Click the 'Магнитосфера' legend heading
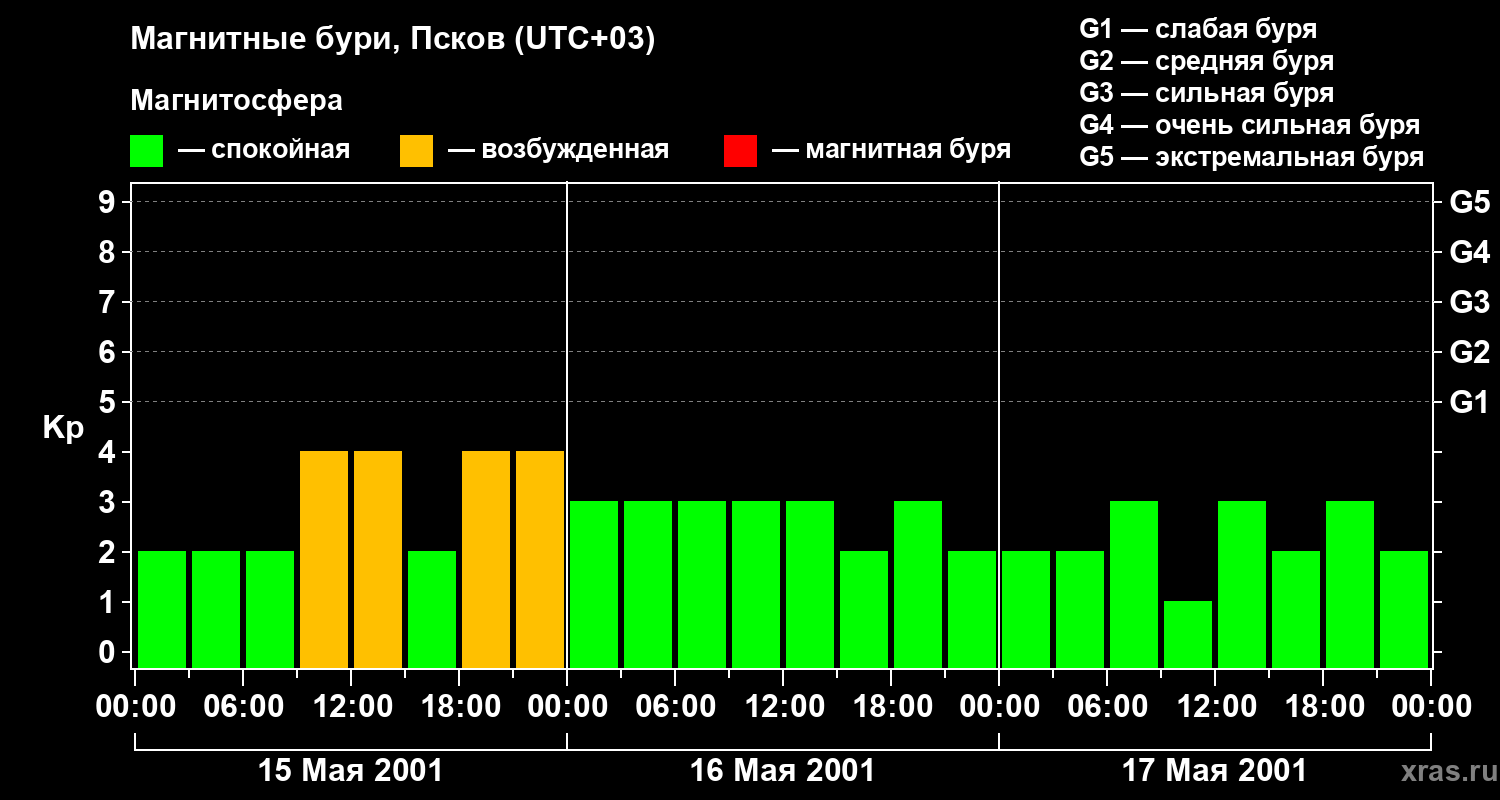 click(236, 101)
